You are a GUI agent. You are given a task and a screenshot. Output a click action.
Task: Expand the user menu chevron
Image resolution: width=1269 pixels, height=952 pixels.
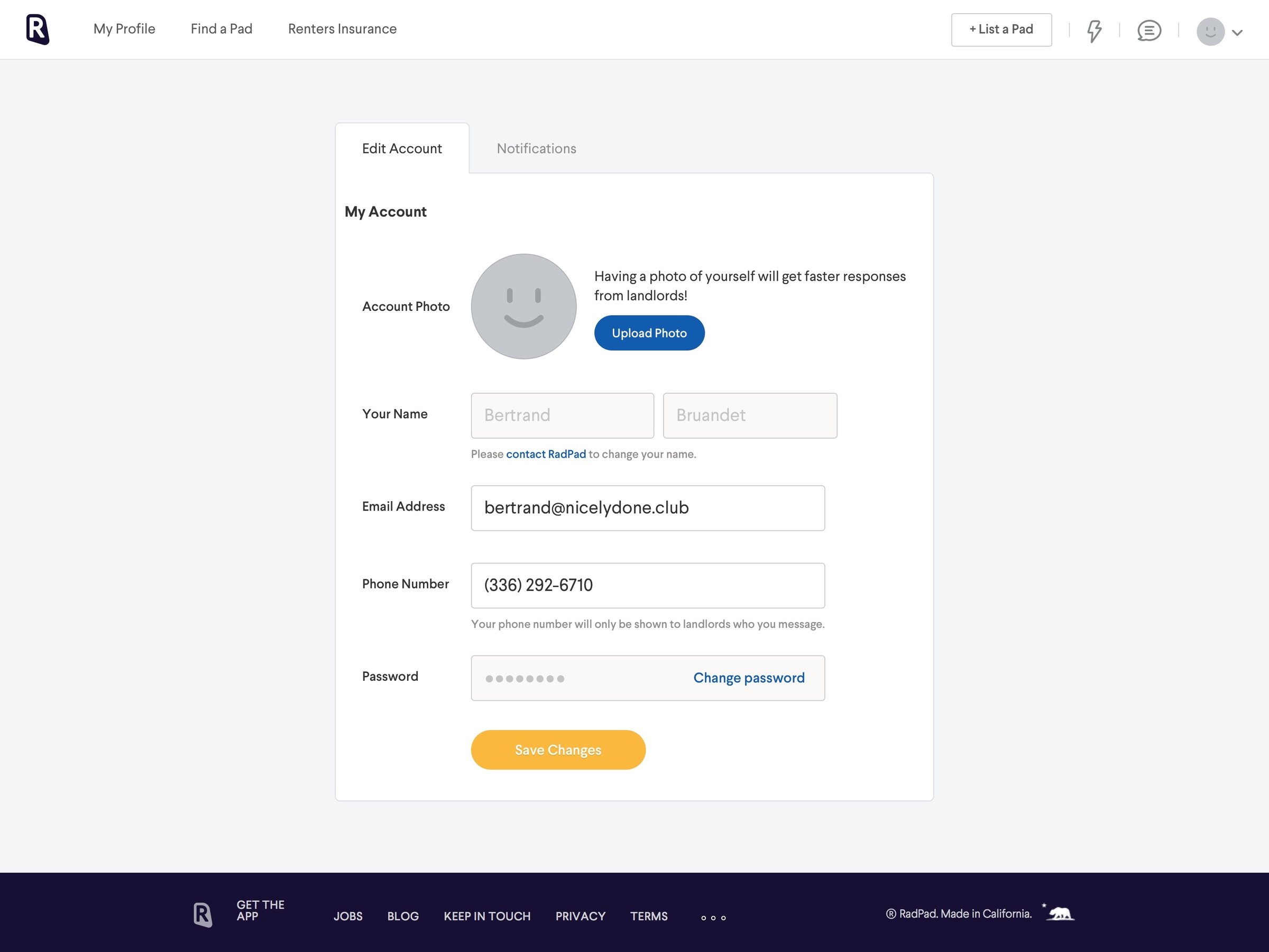(1237, 33)
